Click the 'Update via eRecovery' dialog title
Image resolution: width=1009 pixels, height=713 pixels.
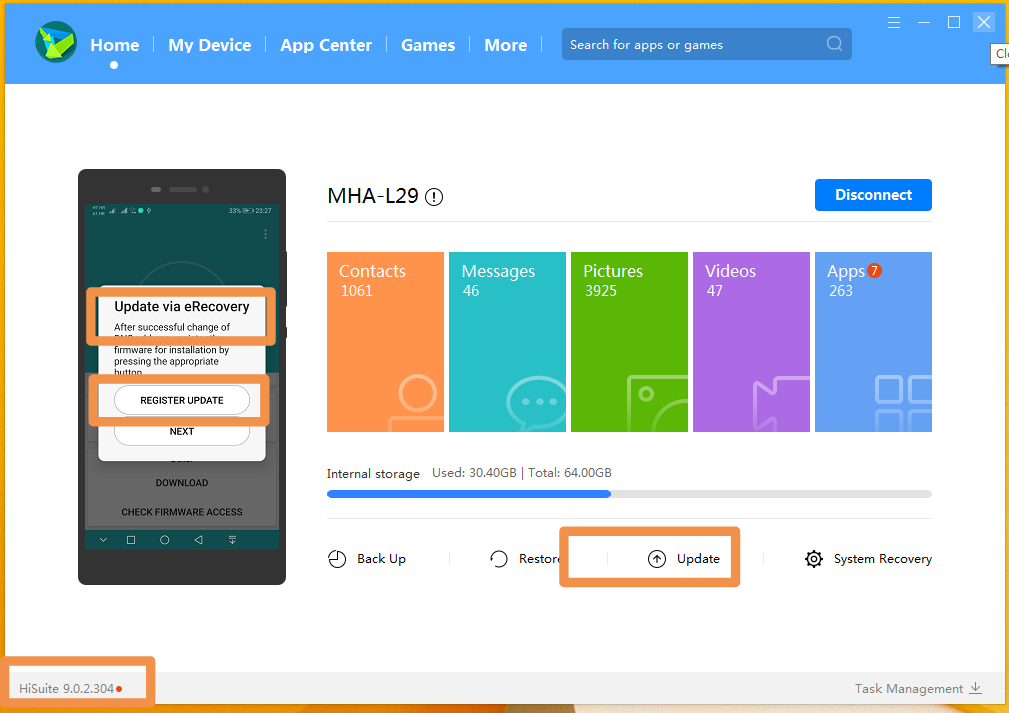point(182,306)
